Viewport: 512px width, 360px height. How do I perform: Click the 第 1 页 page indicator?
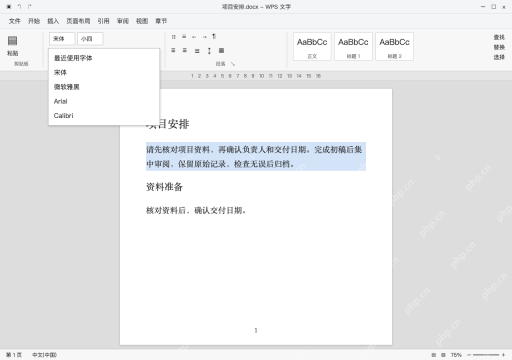coord(14,355)
